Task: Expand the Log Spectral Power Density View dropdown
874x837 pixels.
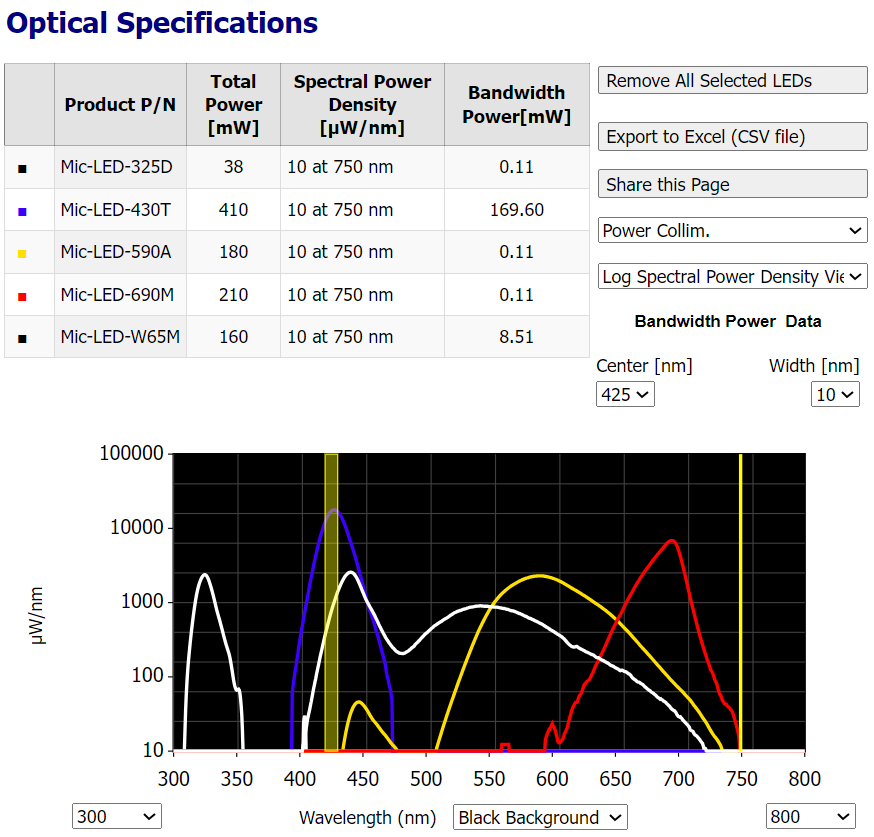Action: [732, 277]
